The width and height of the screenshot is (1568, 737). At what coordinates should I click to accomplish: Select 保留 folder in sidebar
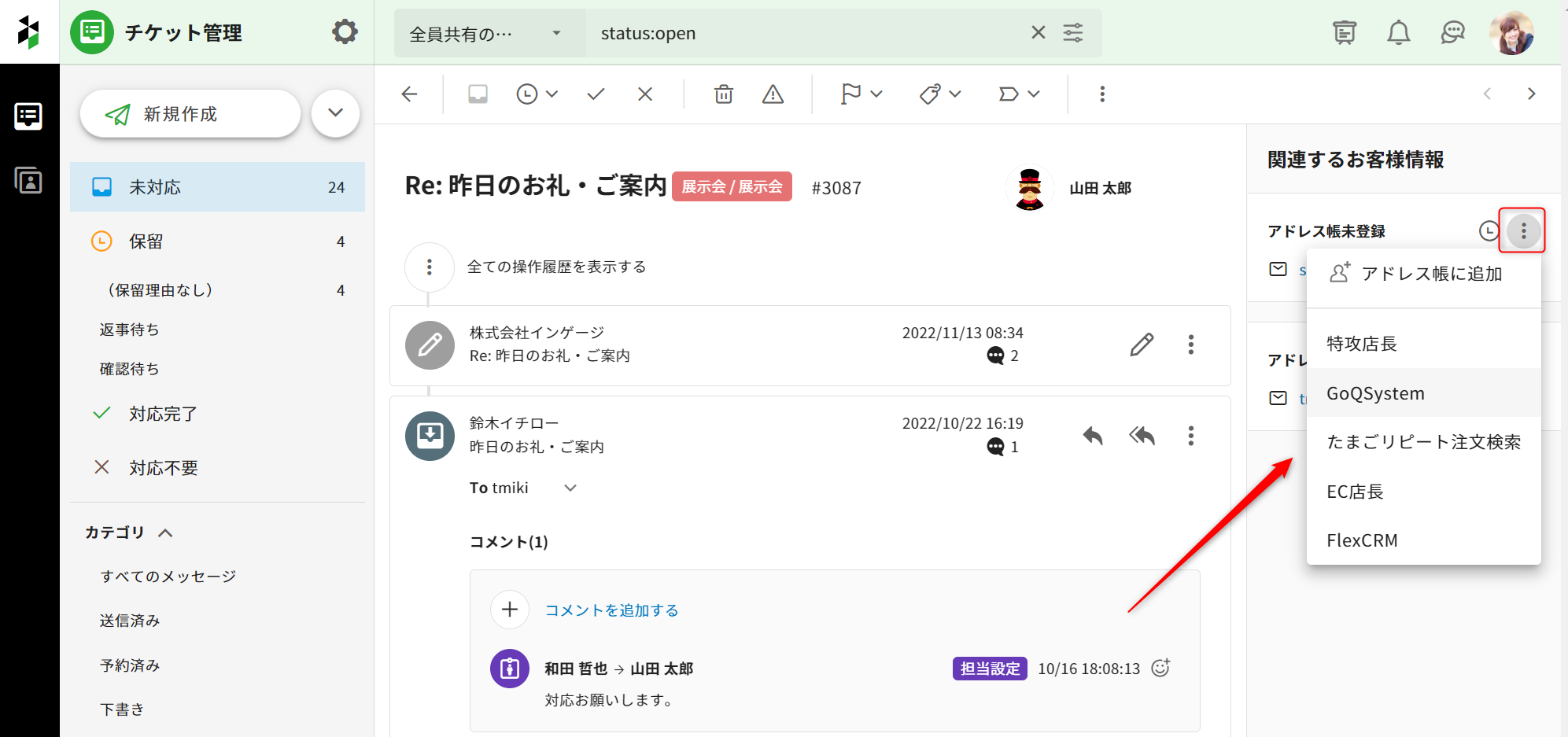146,241
